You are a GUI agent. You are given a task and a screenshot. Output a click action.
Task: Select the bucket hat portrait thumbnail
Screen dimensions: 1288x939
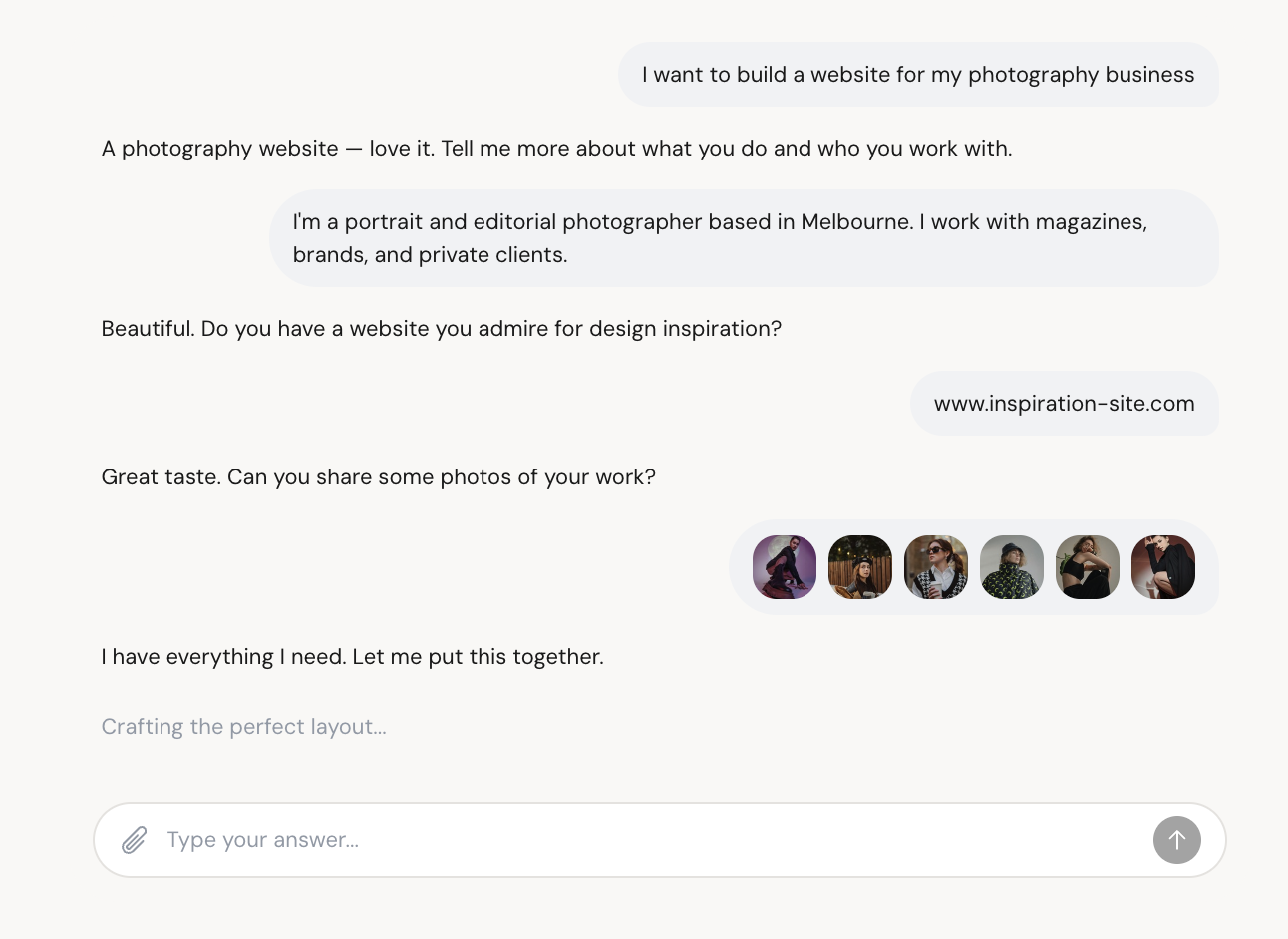click(x=1012, y=567)
